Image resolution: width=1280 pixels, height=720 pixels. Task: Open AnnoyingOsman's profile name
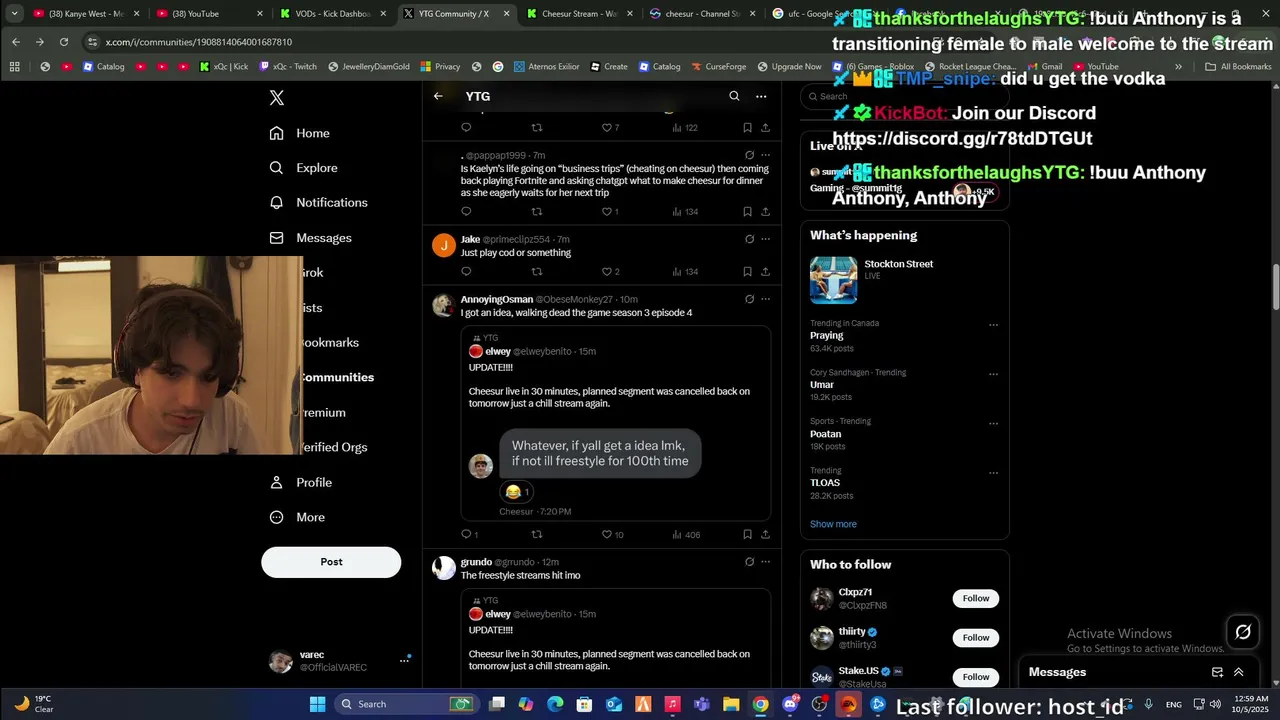pyautogui.click(x=496, y=299)
